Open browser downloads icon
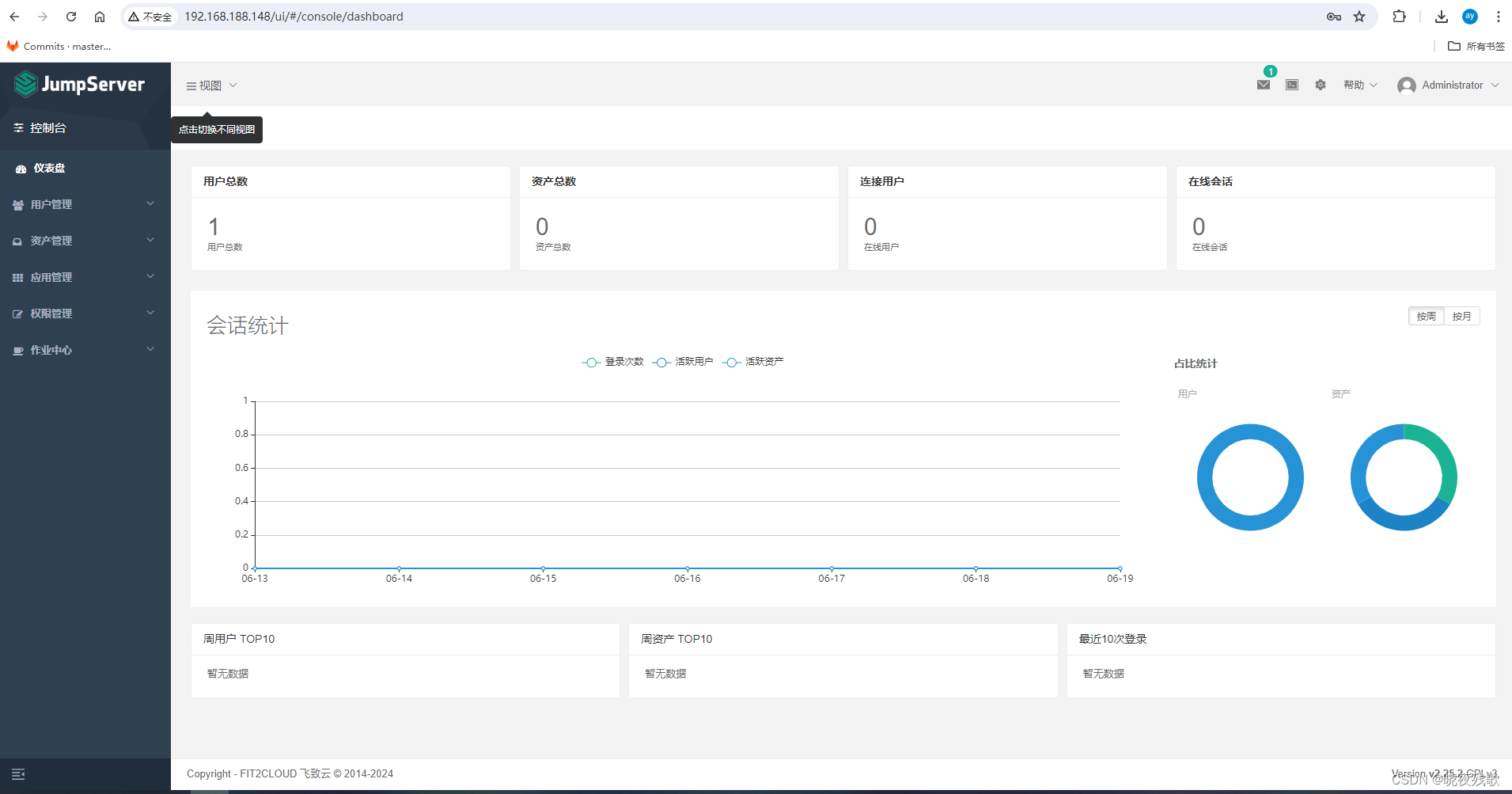The height and width of the screenshot is (794, 1512). pyautogui.click(x=1442, y=17)
